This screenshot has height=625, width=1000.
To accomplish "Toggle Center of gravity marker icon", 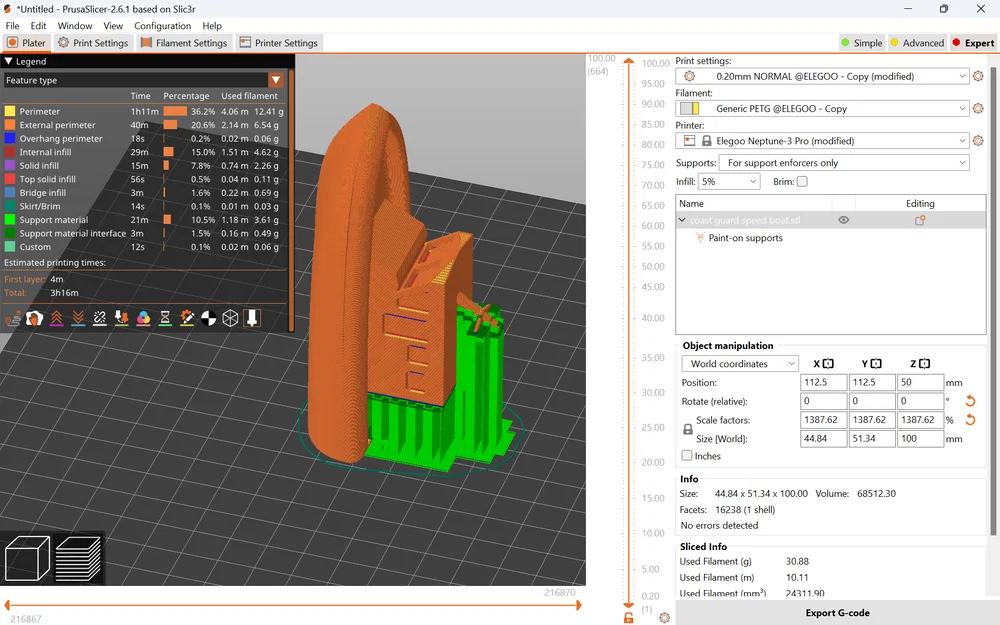I will pyautogui.click(x=209, y=318).
